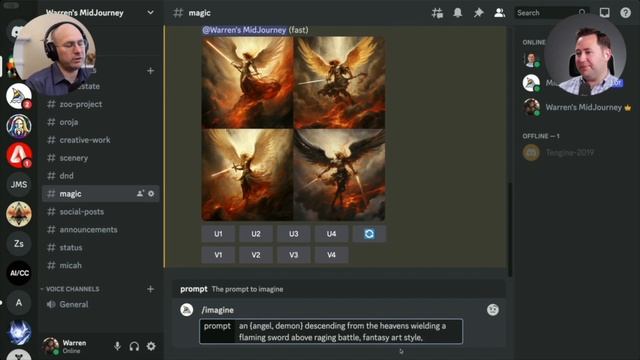
Task: Open the top-right angel image
Action: tap(339, 82)
